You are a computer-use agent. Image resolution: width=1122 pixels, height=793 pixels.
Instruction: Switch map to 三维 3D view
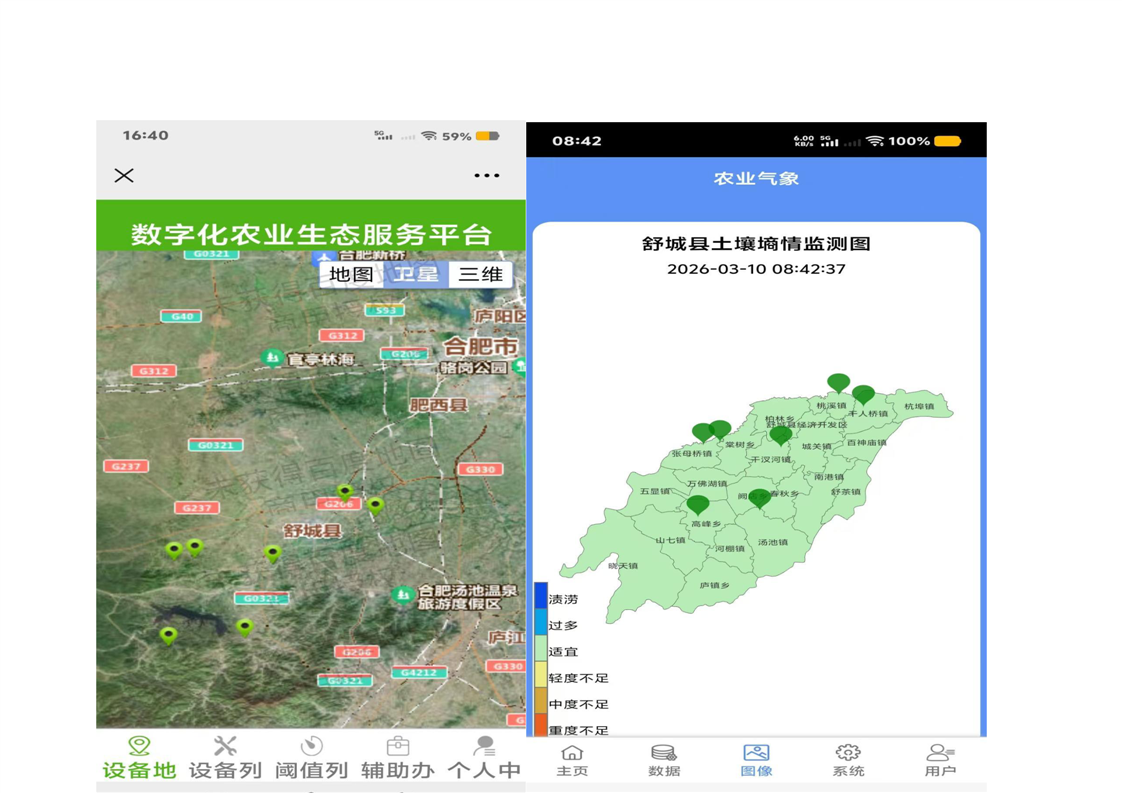(480, 274)
